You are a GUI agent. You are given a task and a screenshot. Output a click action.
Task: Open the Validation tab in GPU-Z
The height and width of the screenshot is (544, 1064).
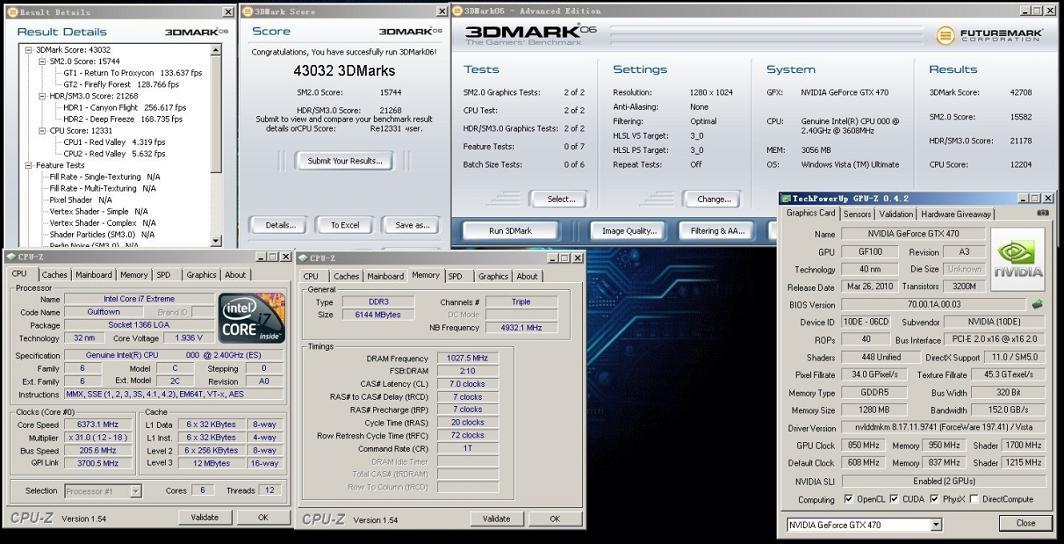896,214
